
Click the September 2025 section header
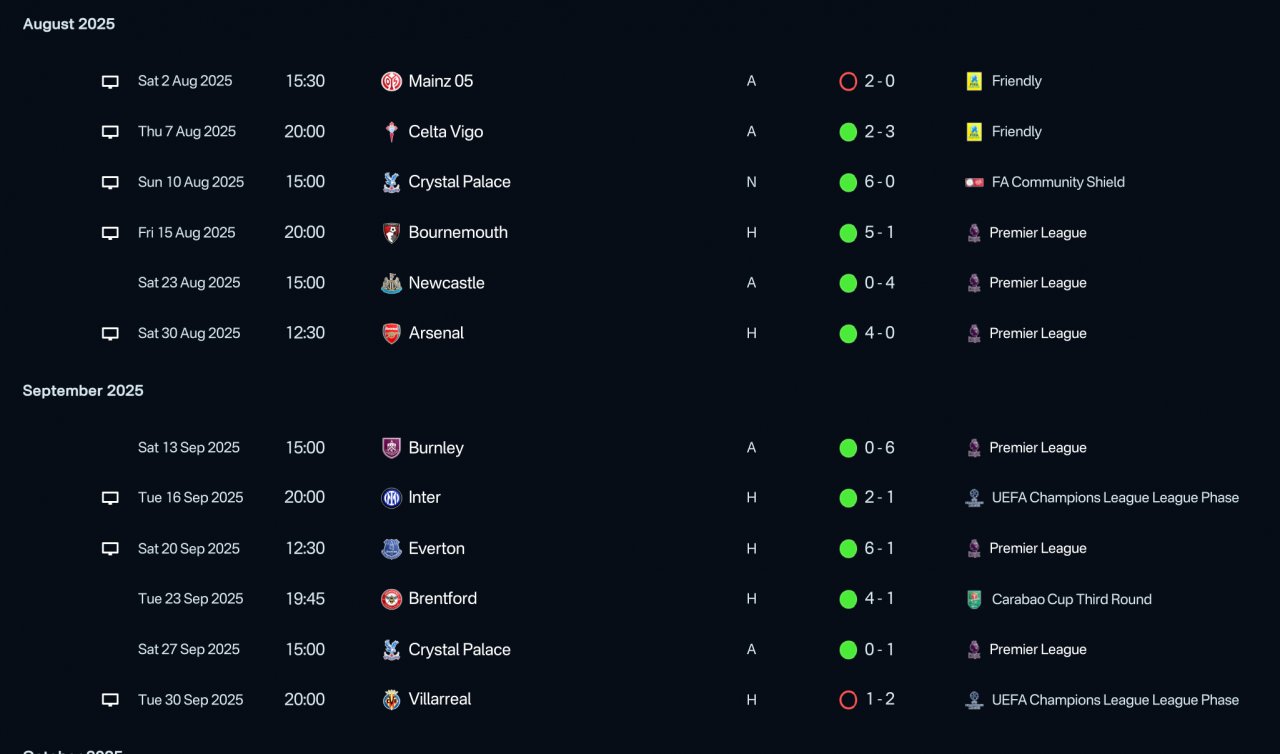coord(83,390)
